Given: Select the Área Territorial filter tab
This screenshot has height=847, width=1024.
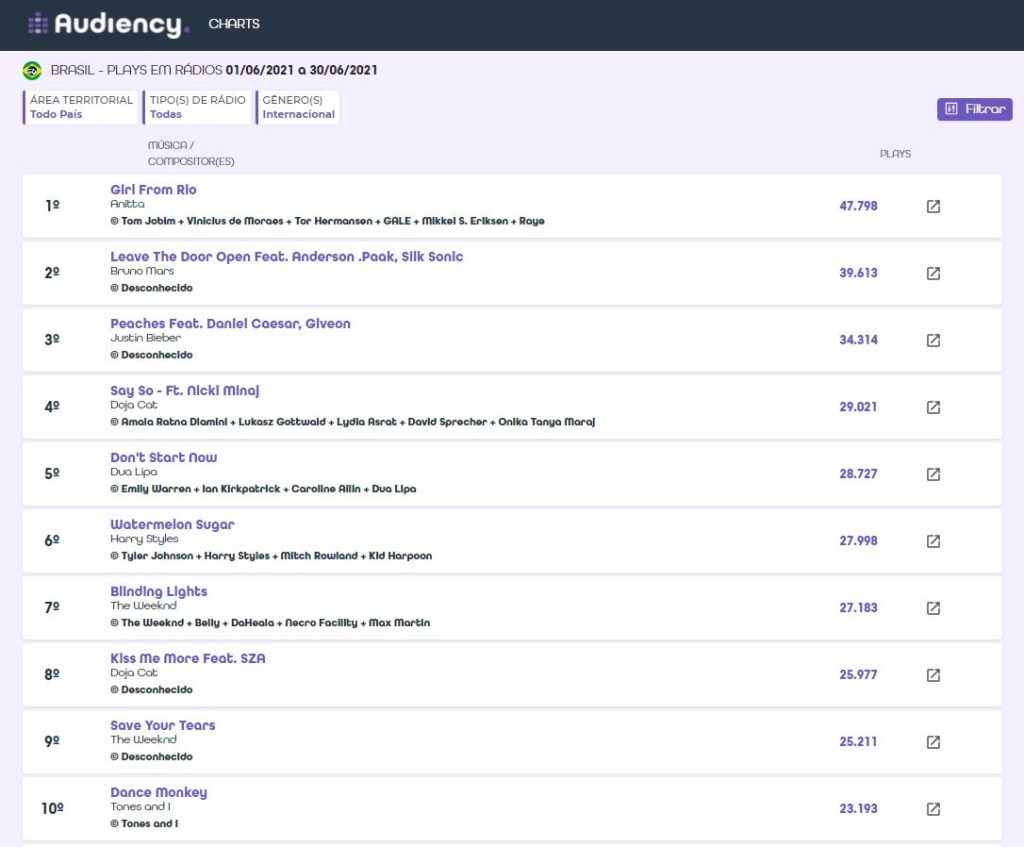Looking at the screenshot, I should pos(81,107).
